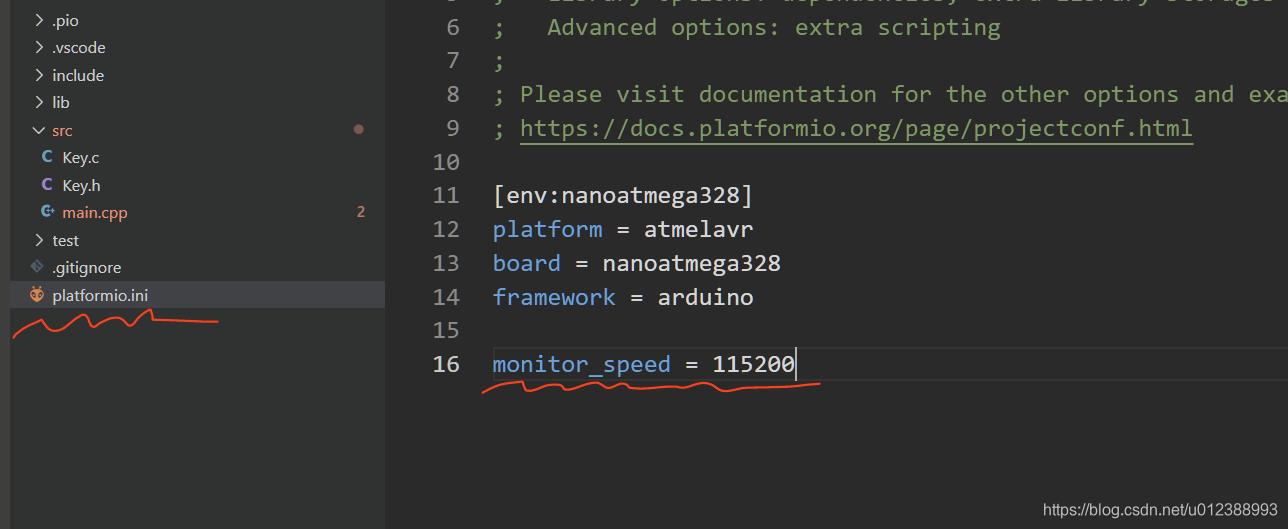Image resolution: width=1288 pixels, height=529 pixels.
Task: Expand the include folder chevron
Action: [x=39, y=75]
